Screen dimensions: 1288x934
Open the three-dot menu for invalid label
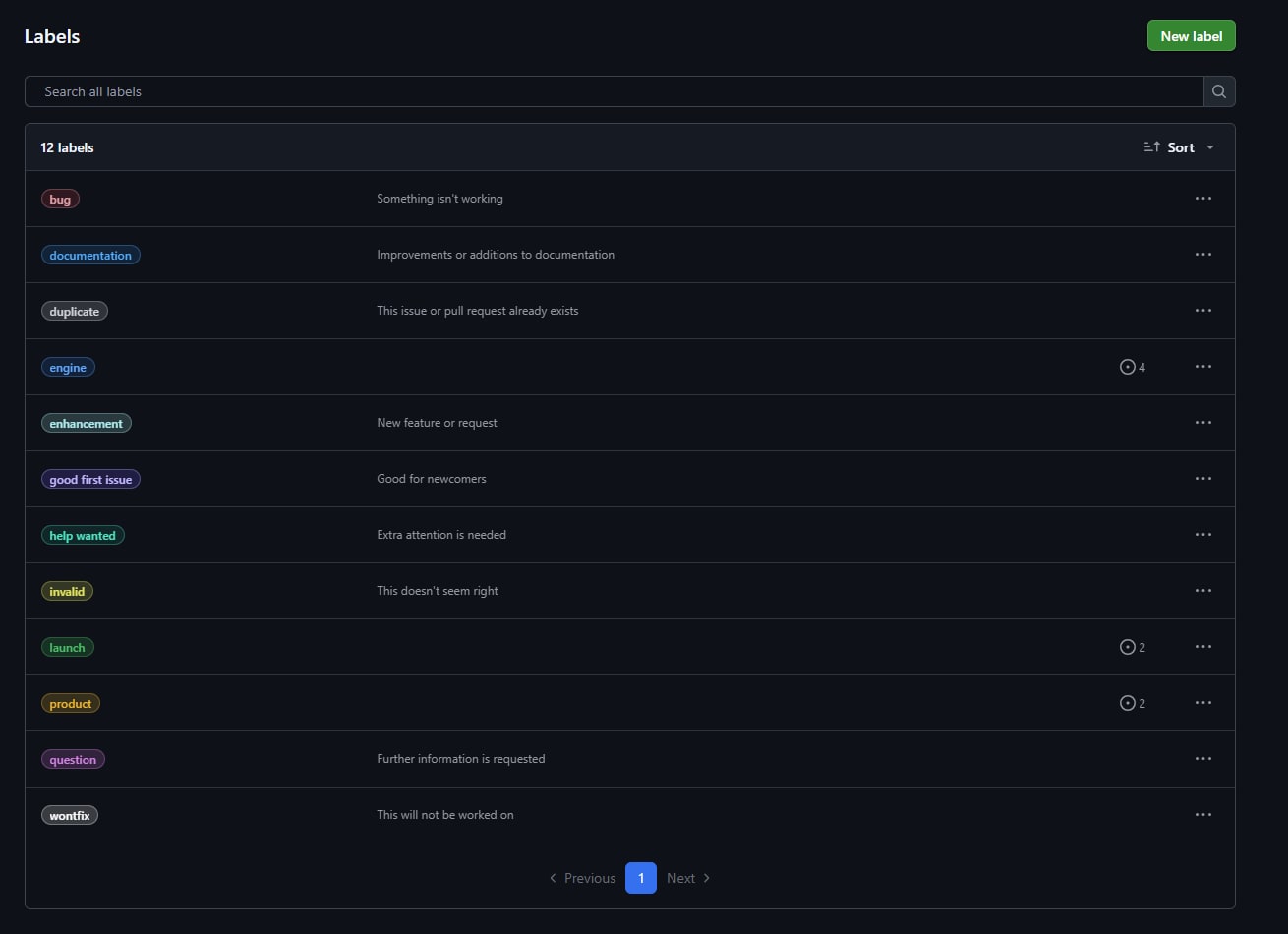(1202, 591)
